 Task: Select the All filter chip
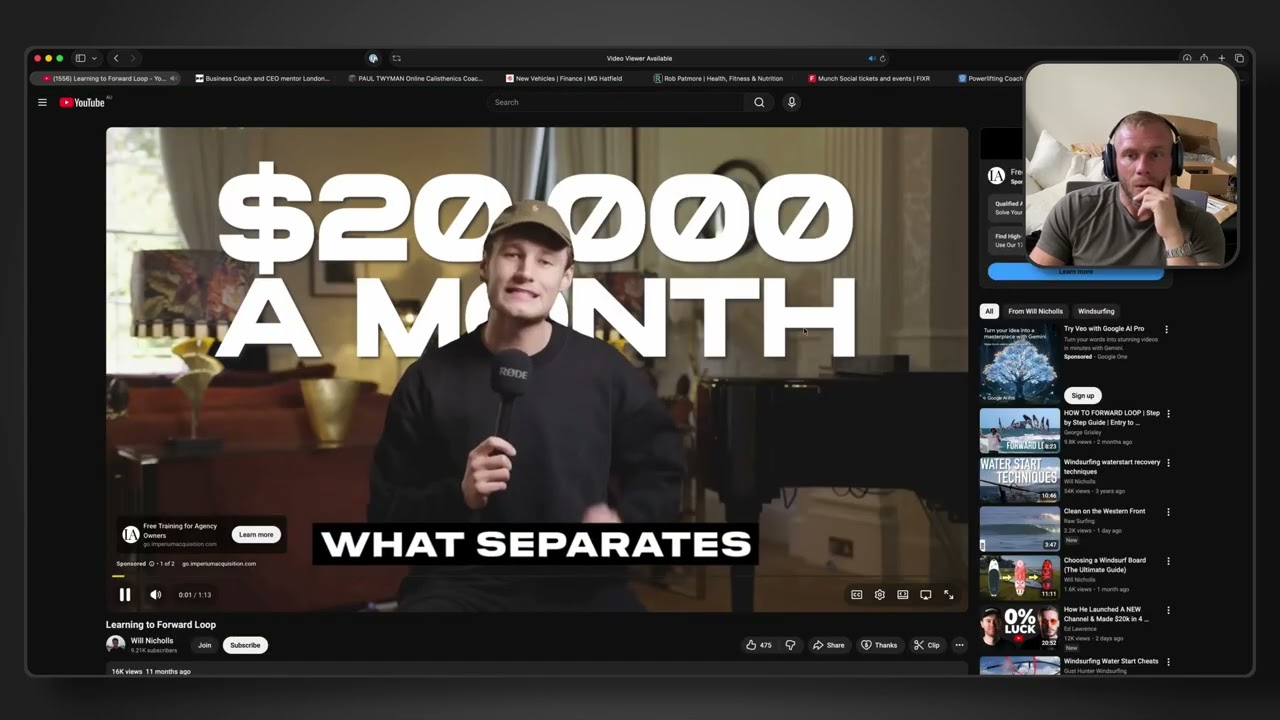click(989, 311)
